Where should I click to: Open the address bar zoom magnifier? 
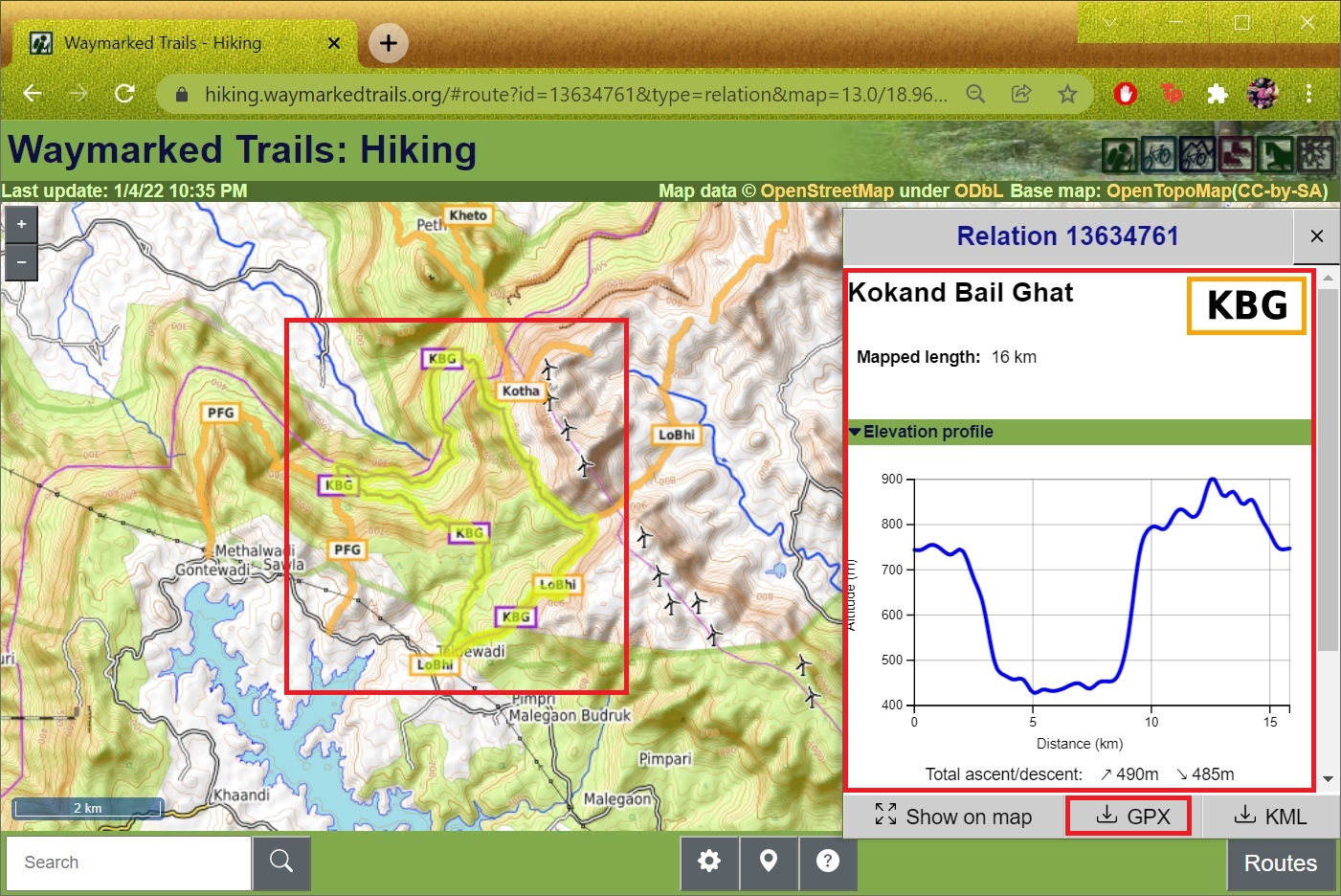(x=975, y=94)
